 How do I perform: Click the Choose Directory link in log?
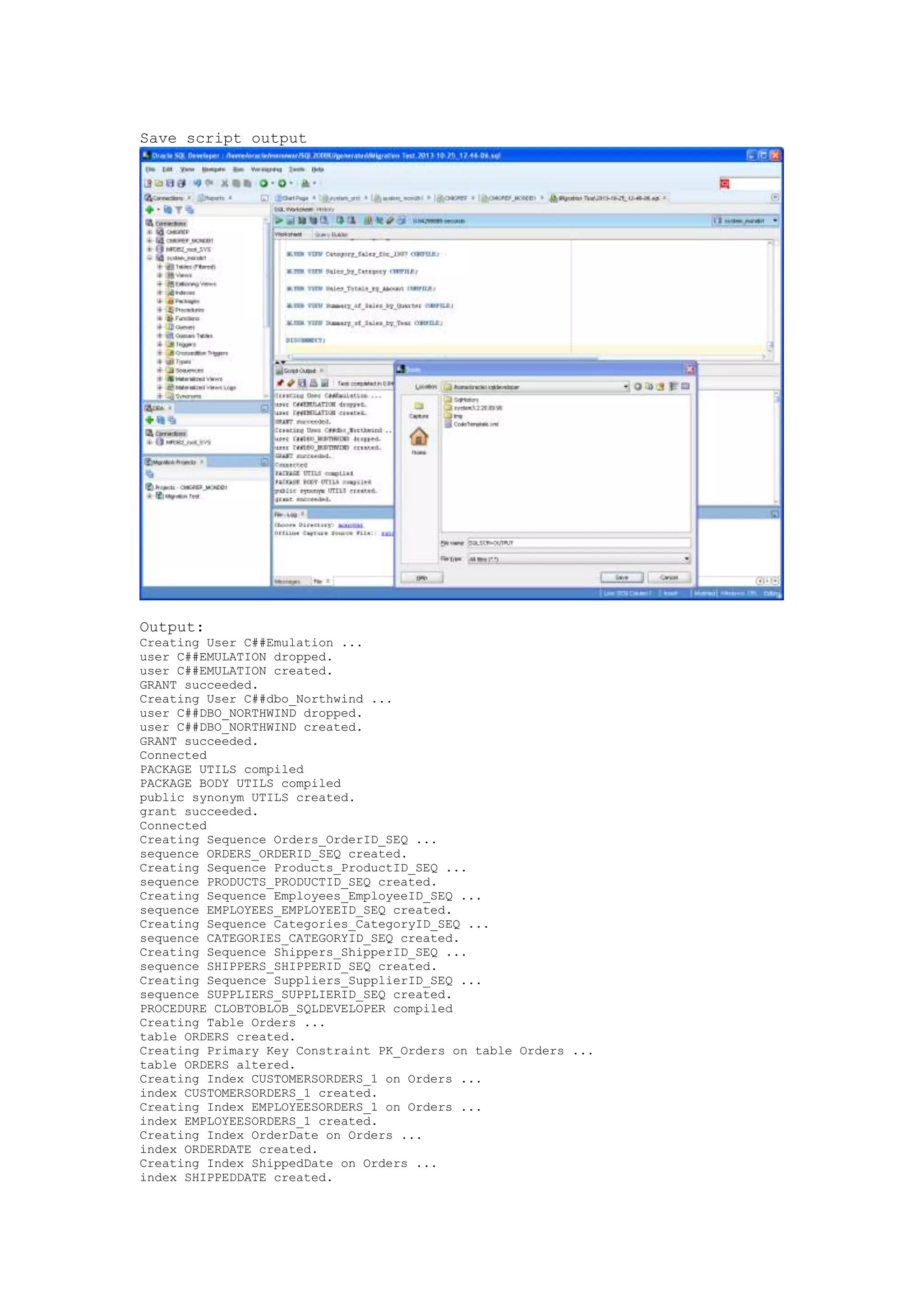351,525
